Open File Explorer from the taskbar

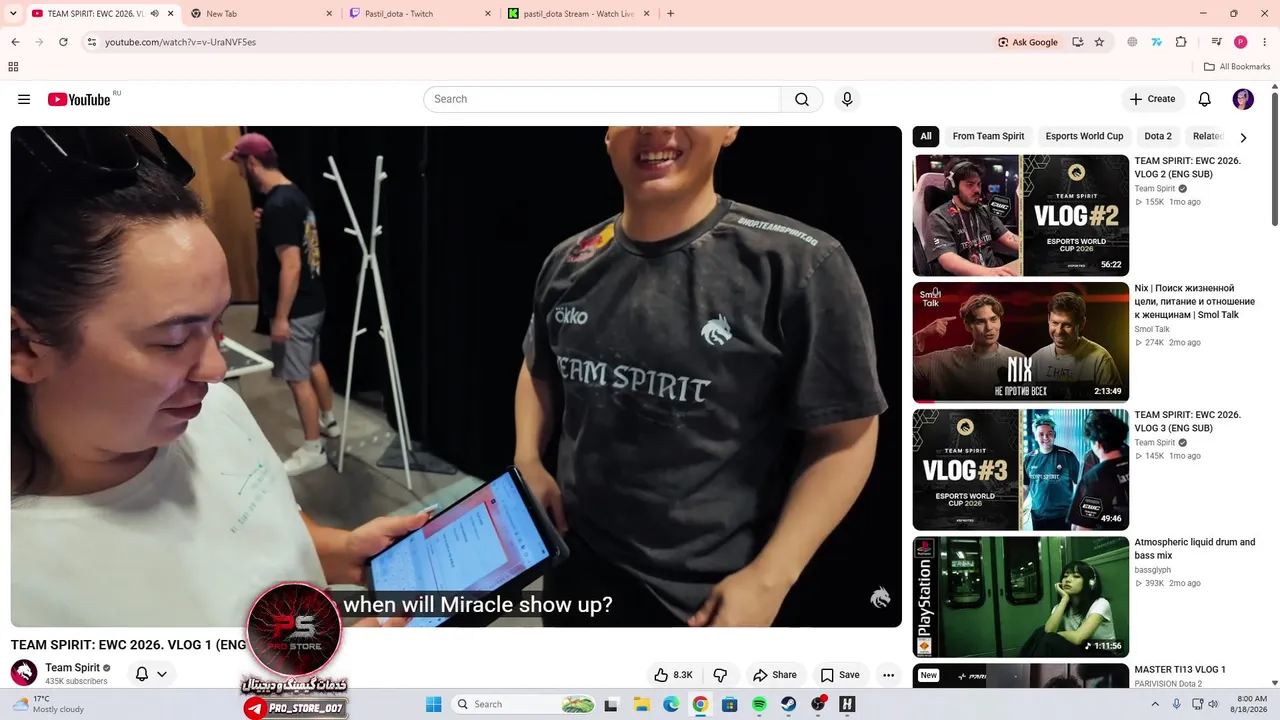click(641, 704)
